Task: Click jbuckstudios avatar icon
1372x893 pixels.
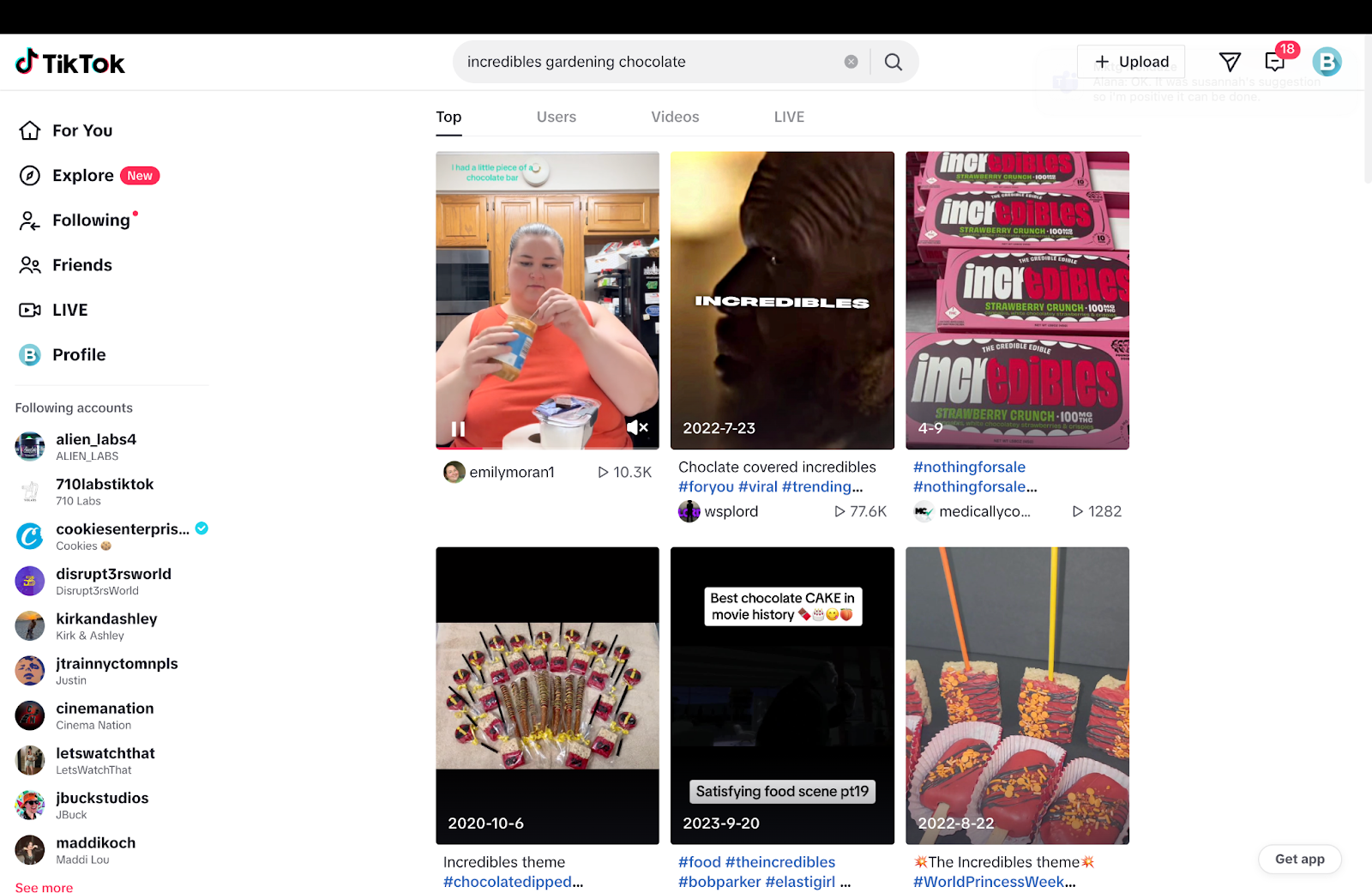Action: pyautogui.click(x=30, y=805)
